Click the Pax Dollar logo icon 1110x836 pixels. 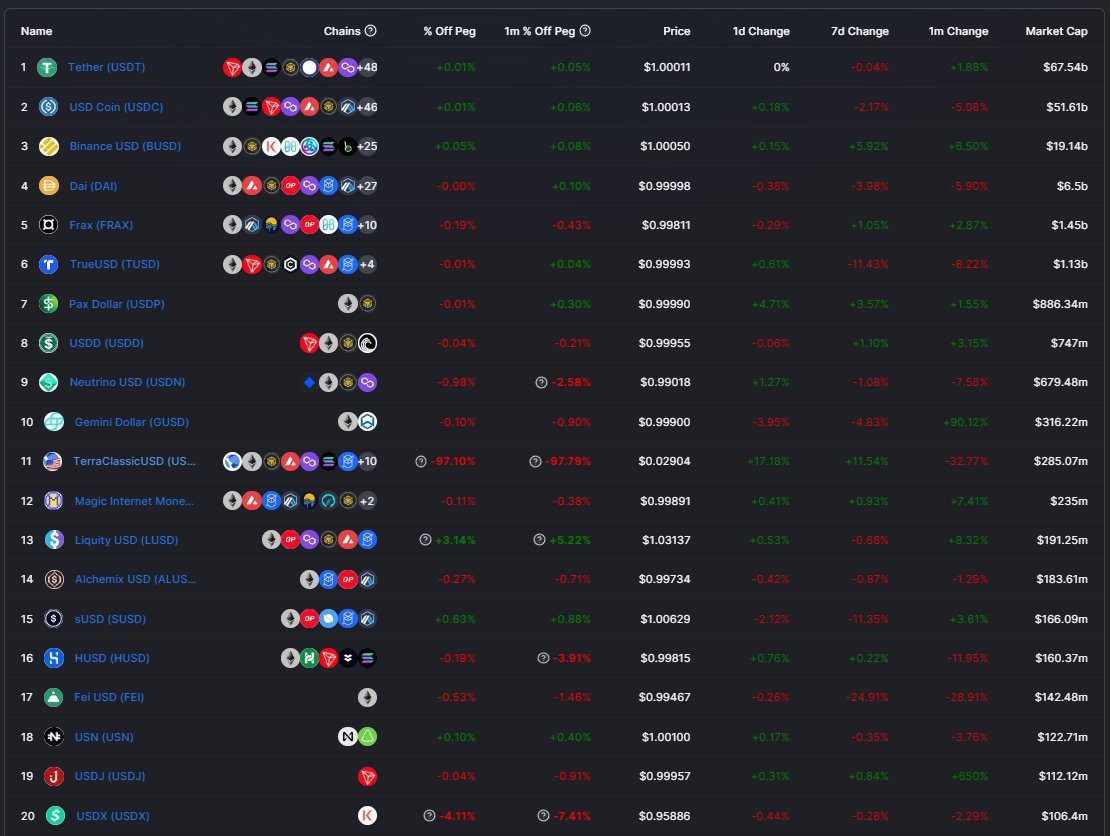tap(48, 304)
